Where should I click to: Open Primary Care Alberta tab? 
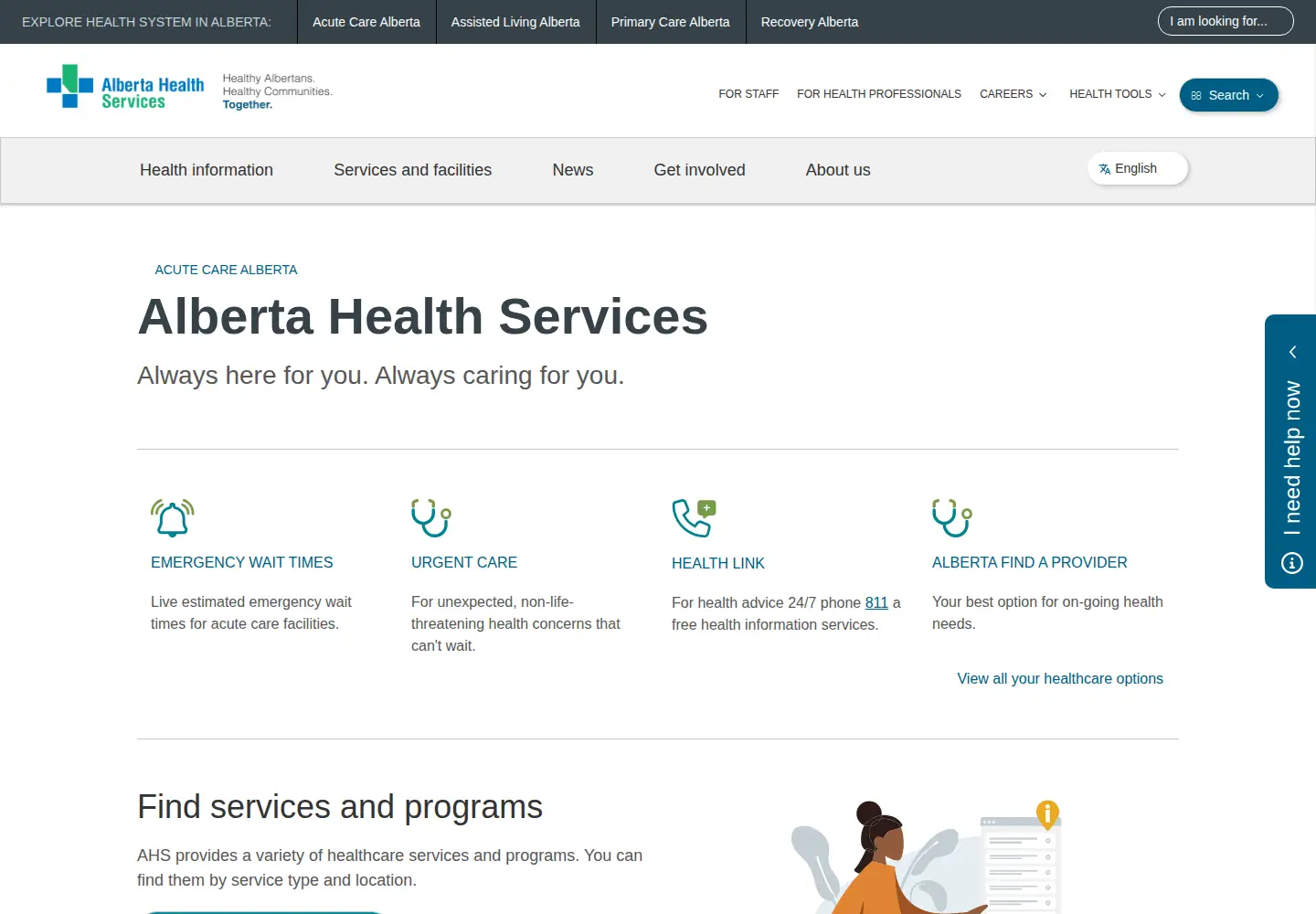click(x=671, y=22)
